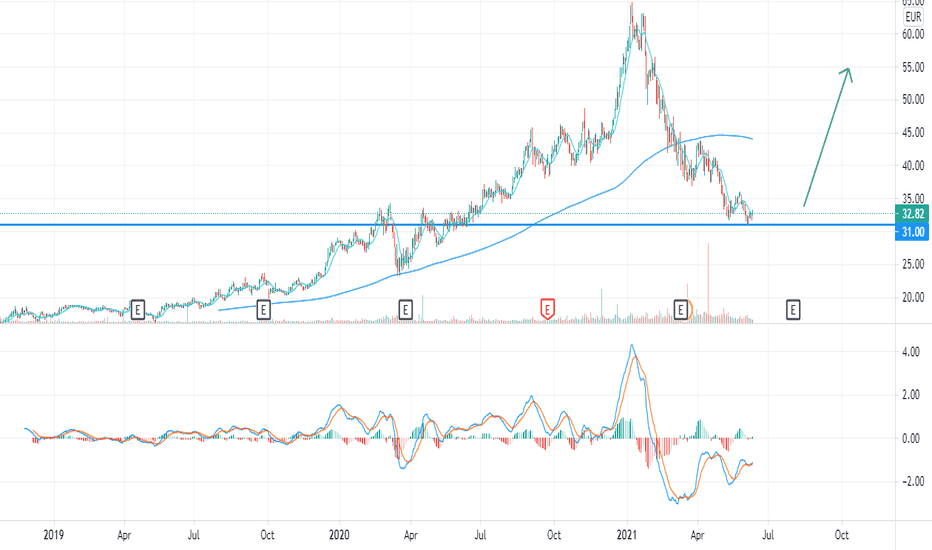Click the 20.00 price axis value
The height and width of the screenshot is (550, 932).
(x=913, y=297)
